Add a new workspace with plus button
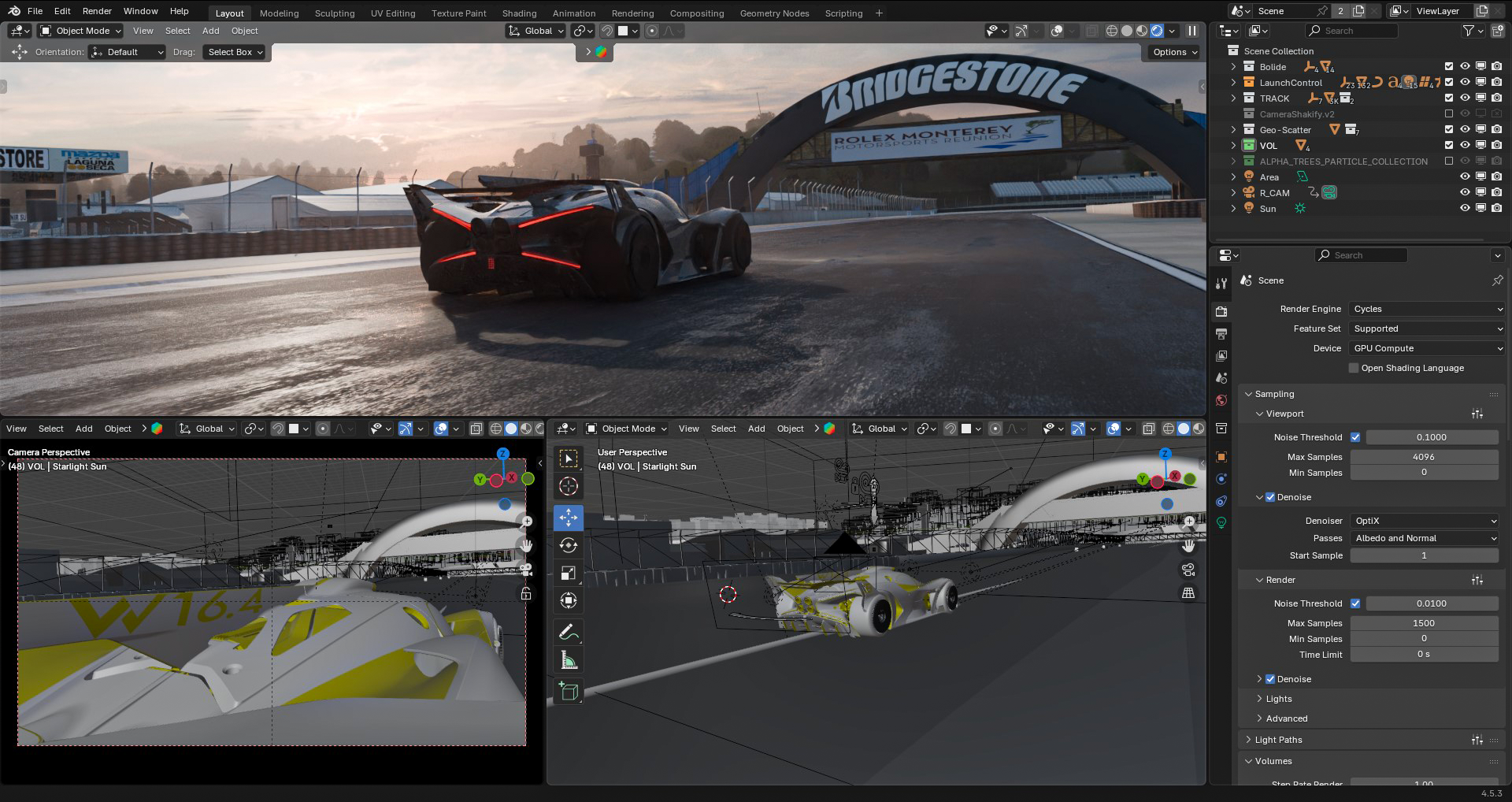This screenshot has width=1512, height=802. (879, 13)
